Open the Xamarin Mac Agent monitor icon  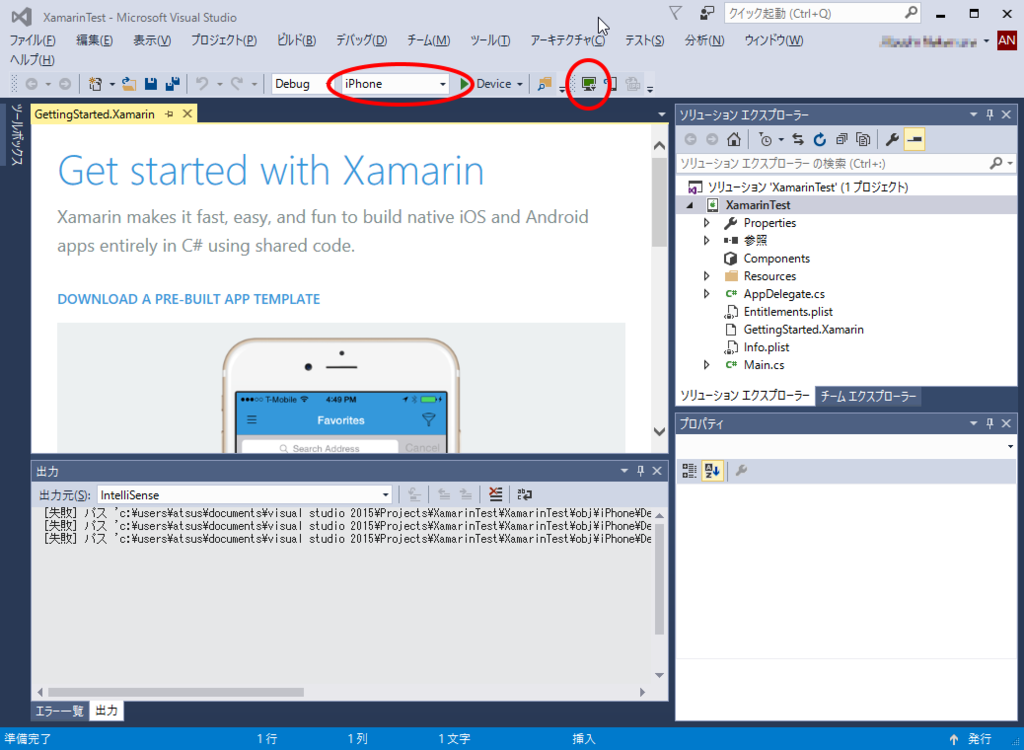pos(589,84)
